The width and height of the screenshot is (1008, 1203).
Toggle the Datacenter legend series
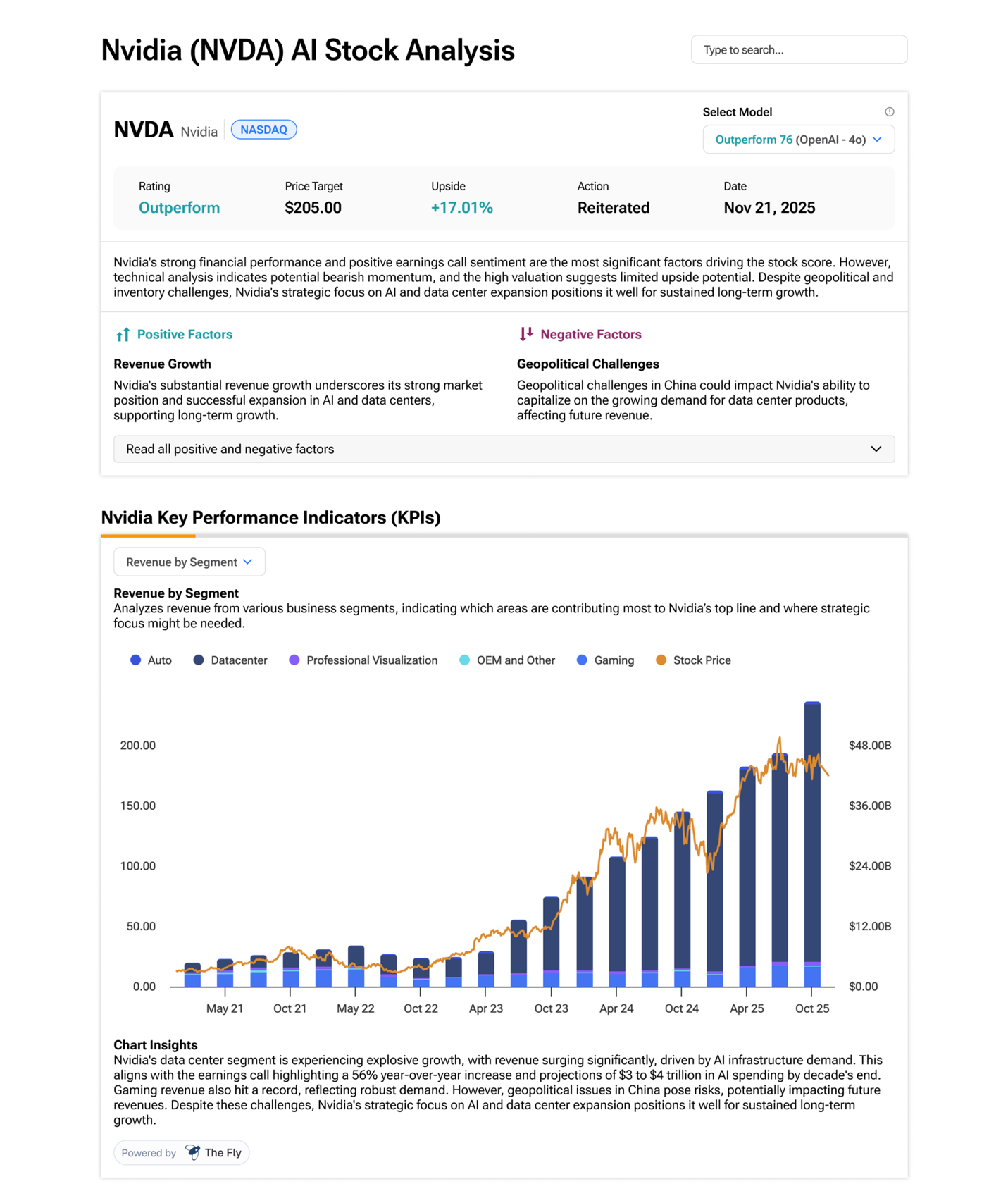point(230,660)
